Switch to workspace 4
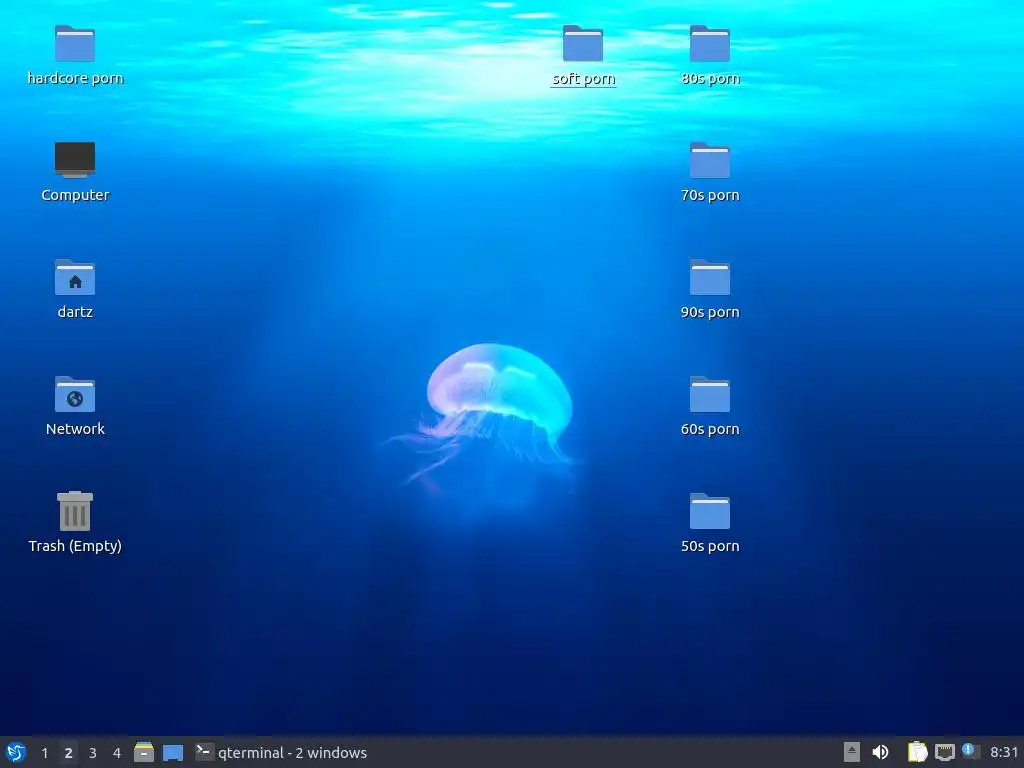1024x768 pixels. pyautogui.click(x=117, y=753)
